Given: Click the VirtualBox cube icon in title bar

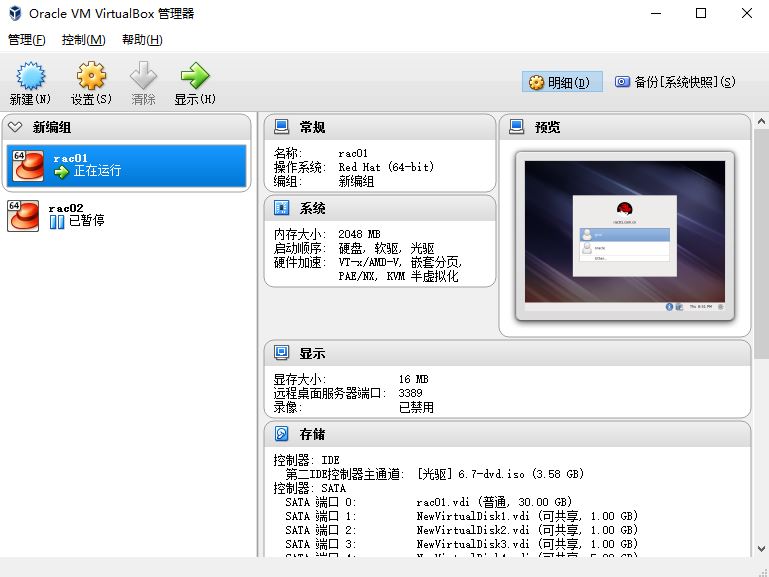Looking at the screenshot, I should 15,13.
